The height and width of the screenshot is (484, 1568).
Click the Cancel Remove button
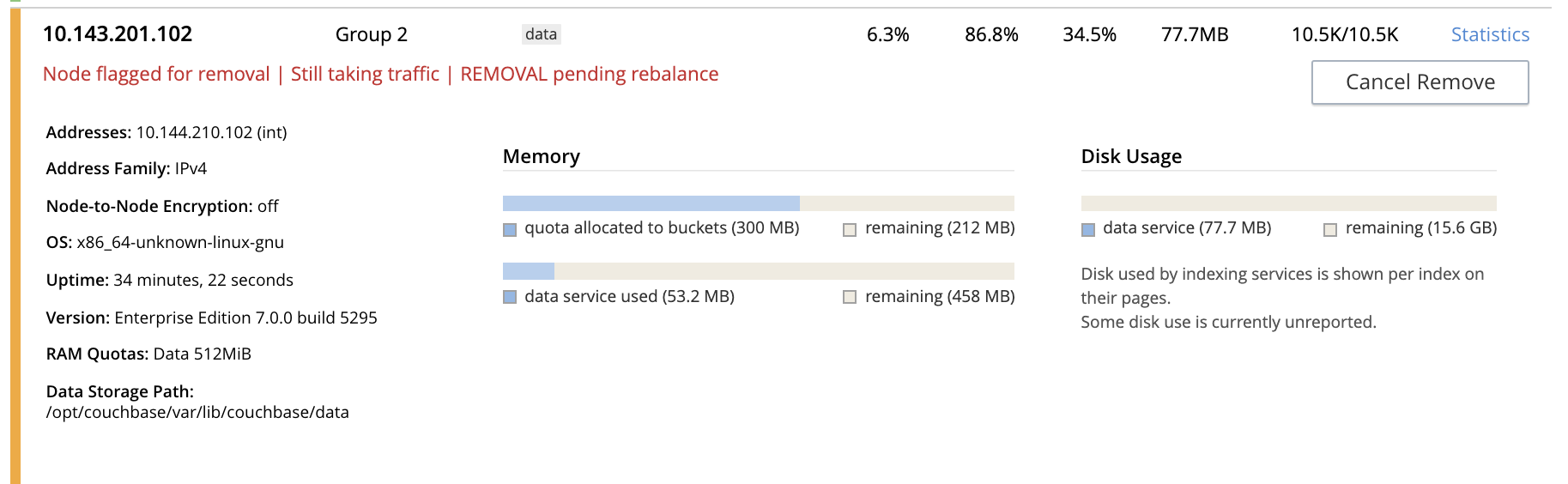pyautogui.click(x=1420, y=82)
